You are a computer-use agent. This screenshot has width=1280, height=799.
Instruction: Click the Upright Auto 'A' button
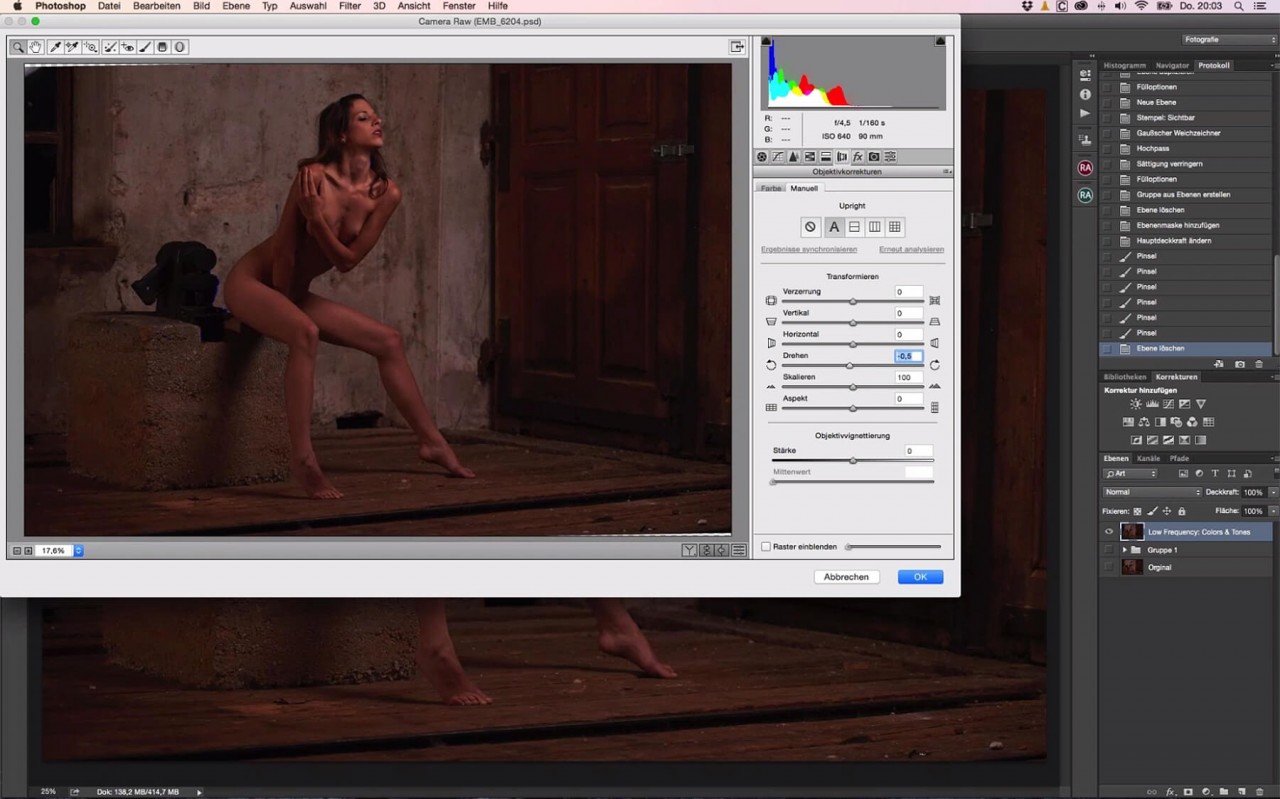pyautogui.click(x=834, y=227)
